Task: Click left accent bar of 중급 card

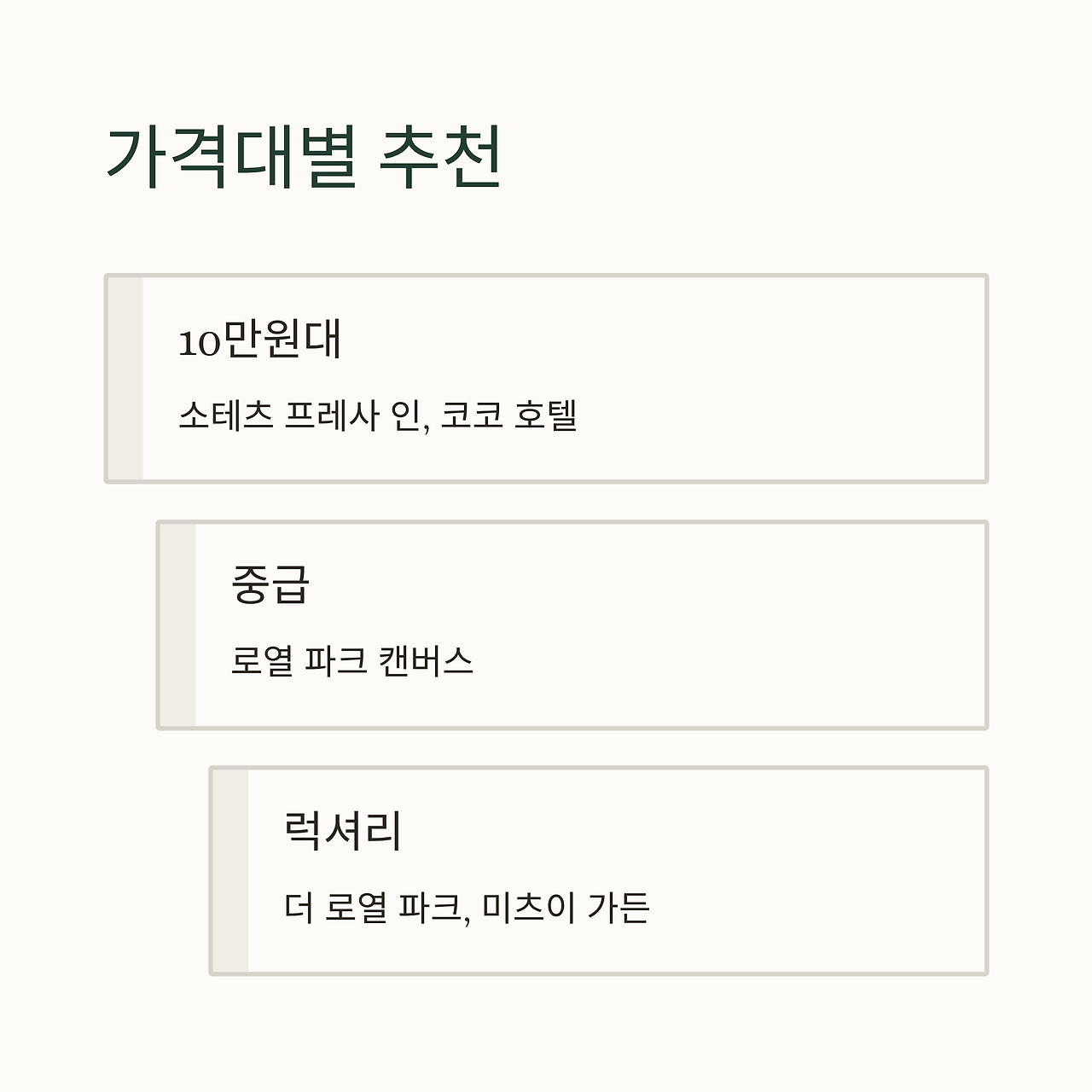Action: [x=178, y=624]
